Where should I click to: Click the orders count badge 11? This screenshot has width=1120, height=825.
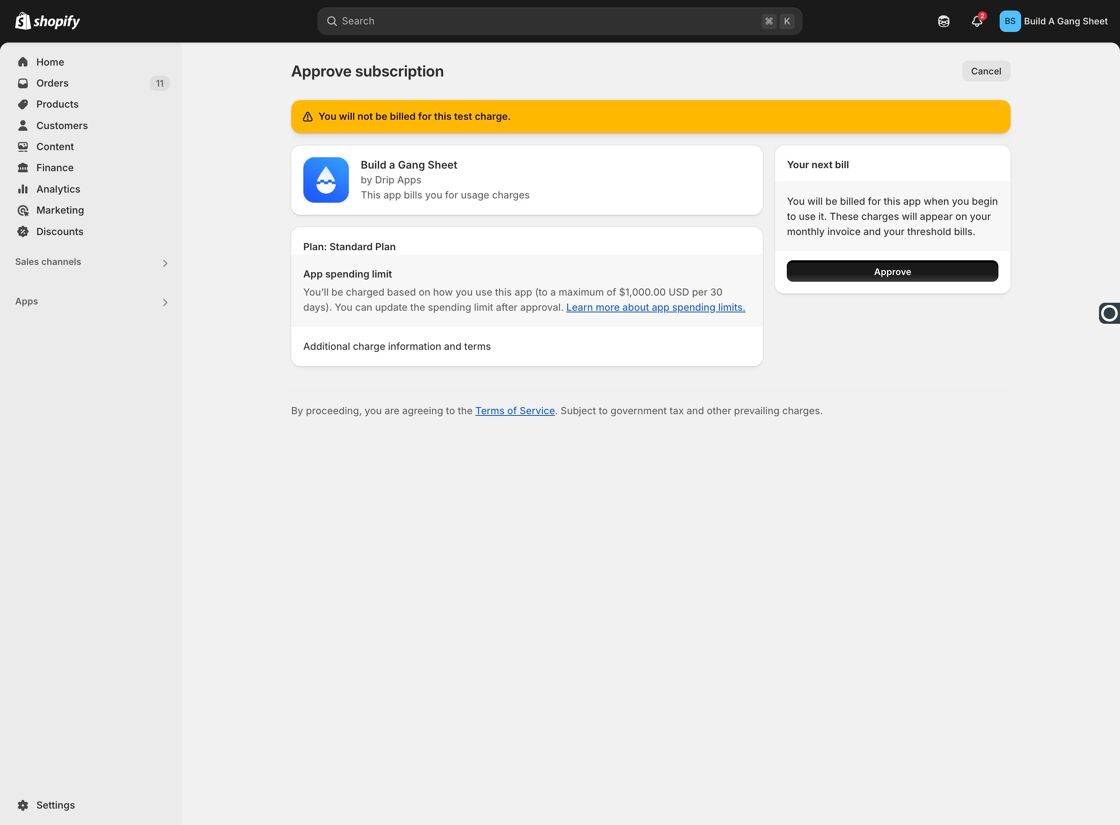[159, 84]
